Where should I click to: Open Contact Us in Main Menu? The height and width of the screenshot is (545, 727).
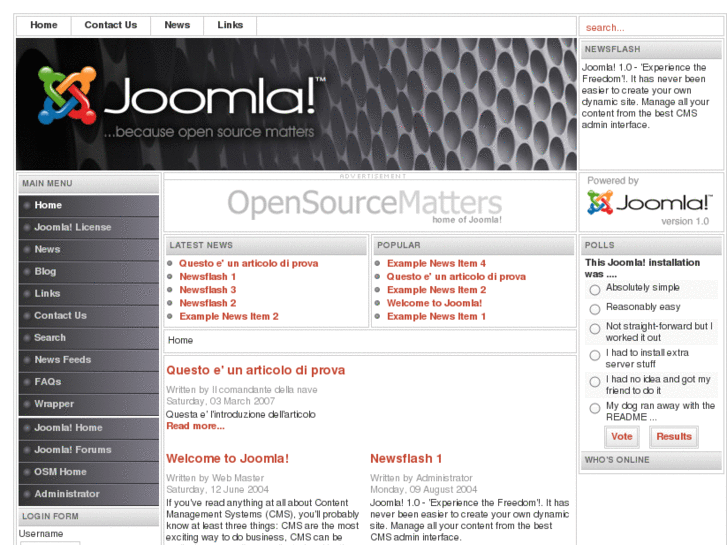[x=89, y=315]
